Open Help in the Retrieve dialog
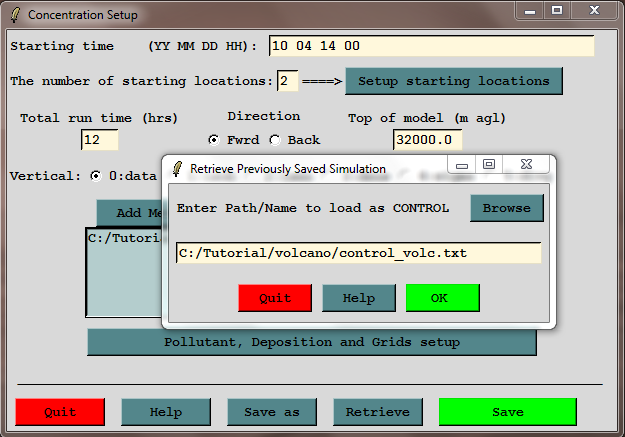Screen dimensions: 625x437 point(358,298)
